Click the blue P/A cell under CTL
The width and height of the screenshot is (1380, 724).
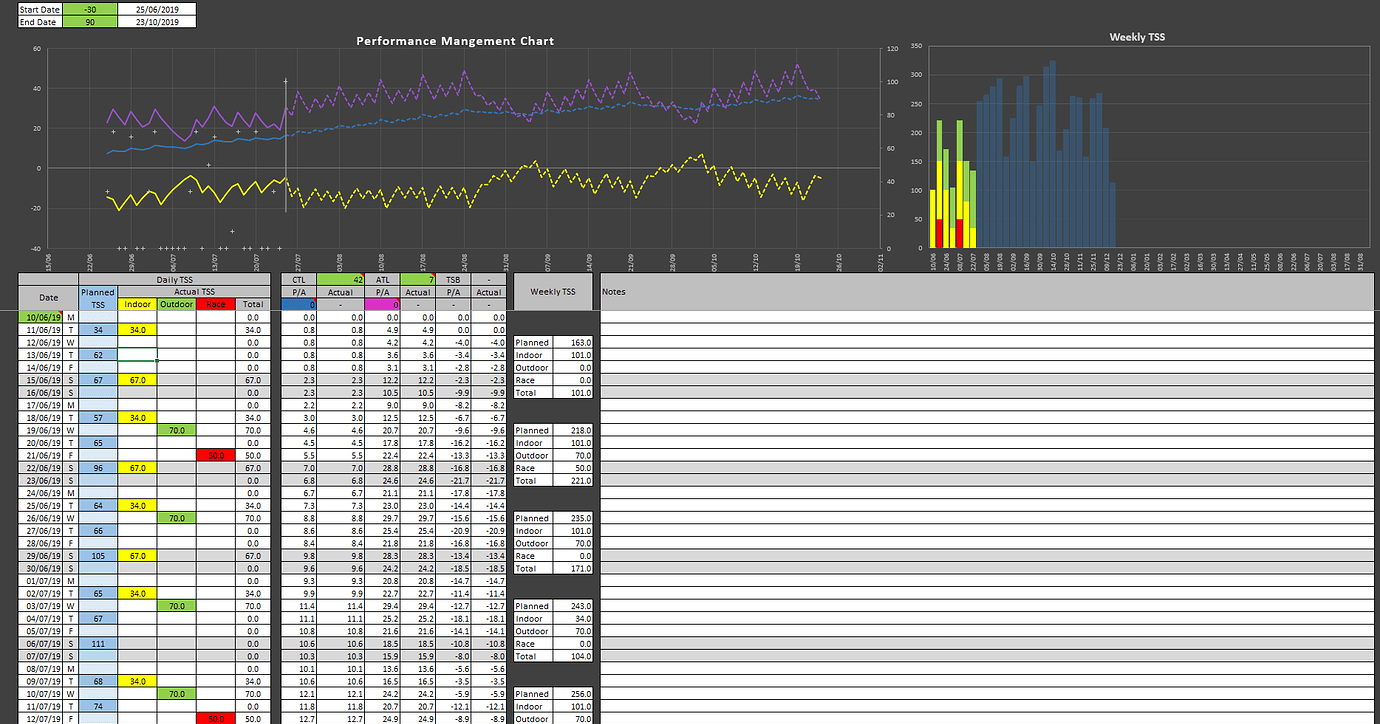pos(299,304)
